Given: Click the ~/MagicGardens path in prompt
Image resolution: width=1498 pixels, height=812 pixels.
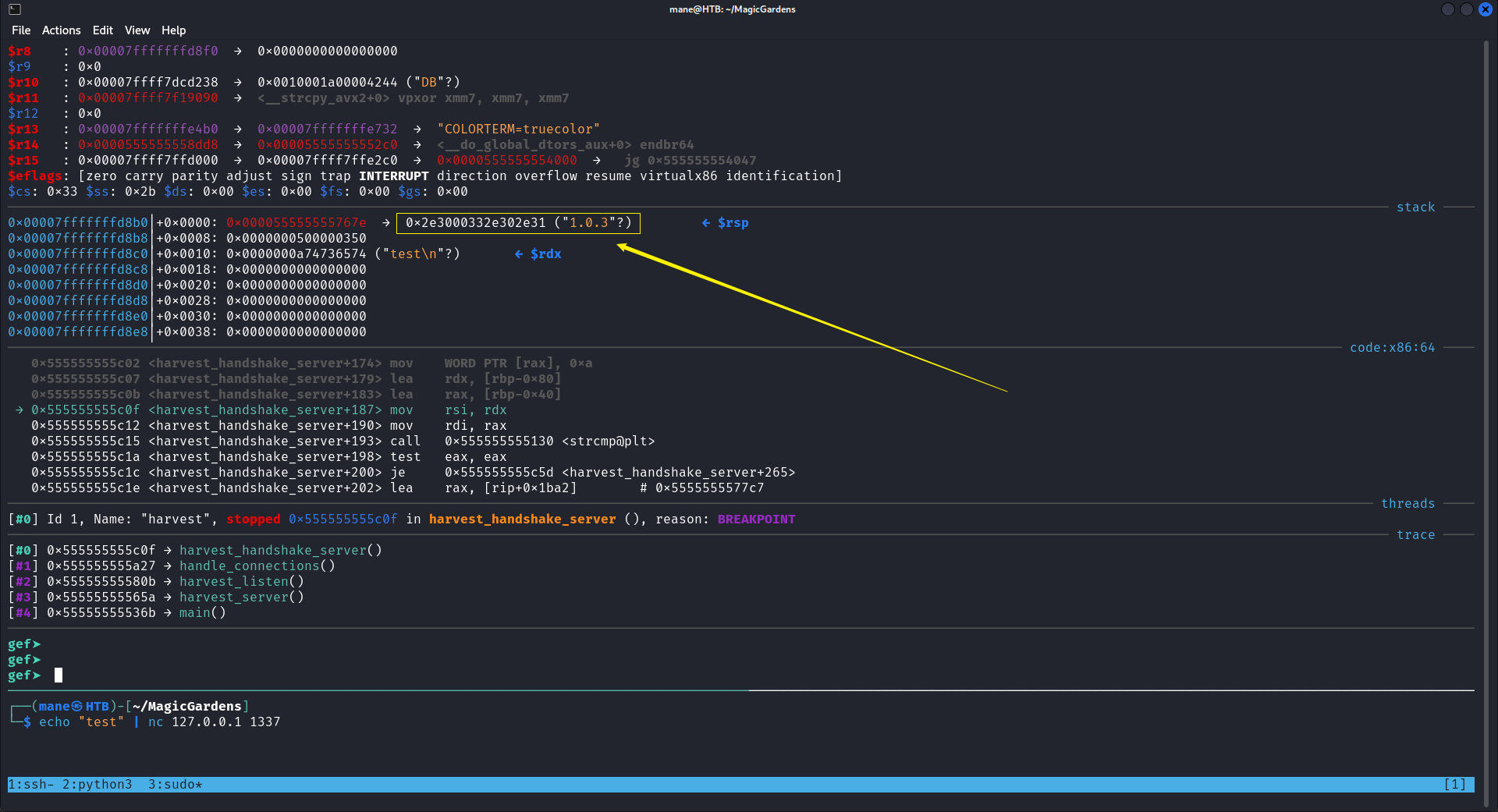Looking at the screenshot, I should [x=187, y=706].
